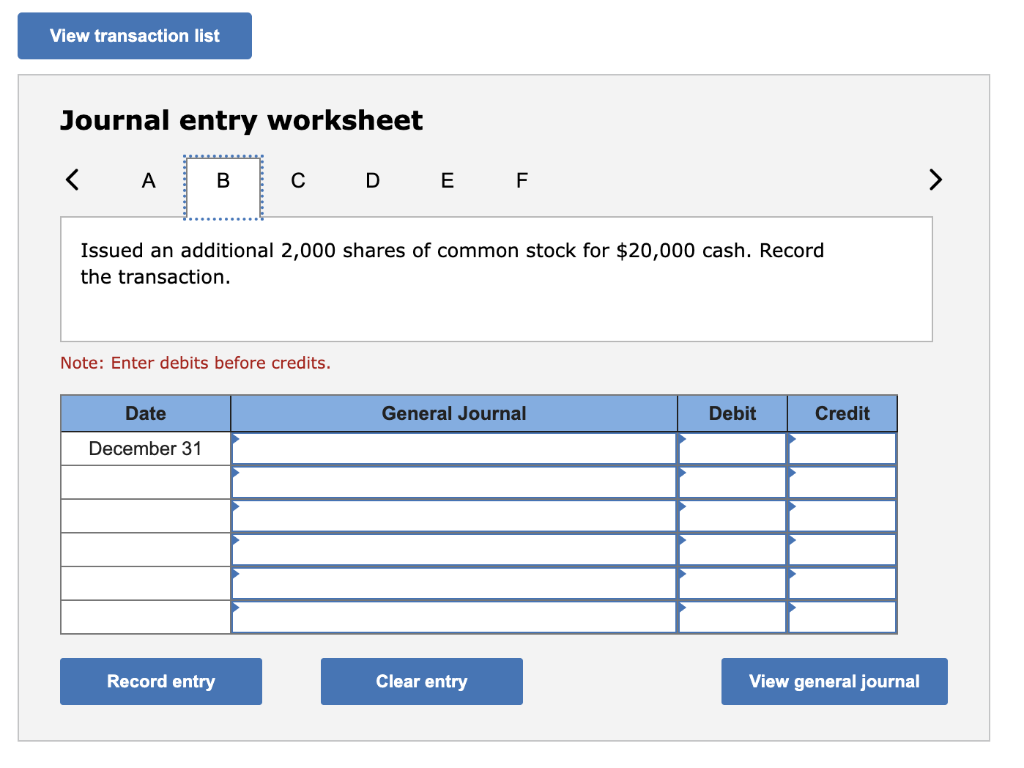Image resolution: width=1024 pixels, height=768 pixels.
Task: Click the right chevron to advance
Action: pyautogui.click(x=935, y=180)
